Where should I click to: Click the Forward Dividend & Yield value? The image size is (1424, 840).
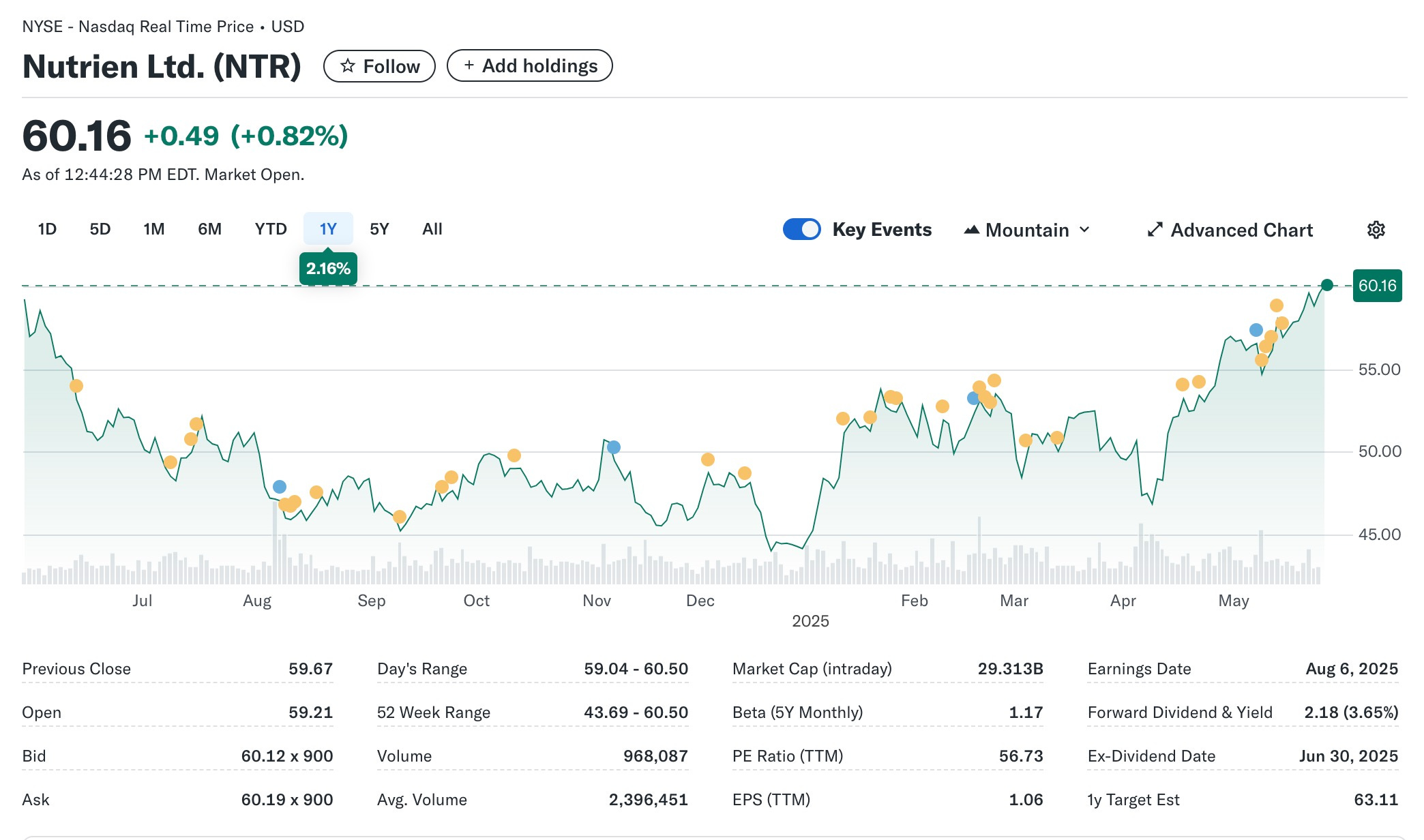click(1351, 712)
